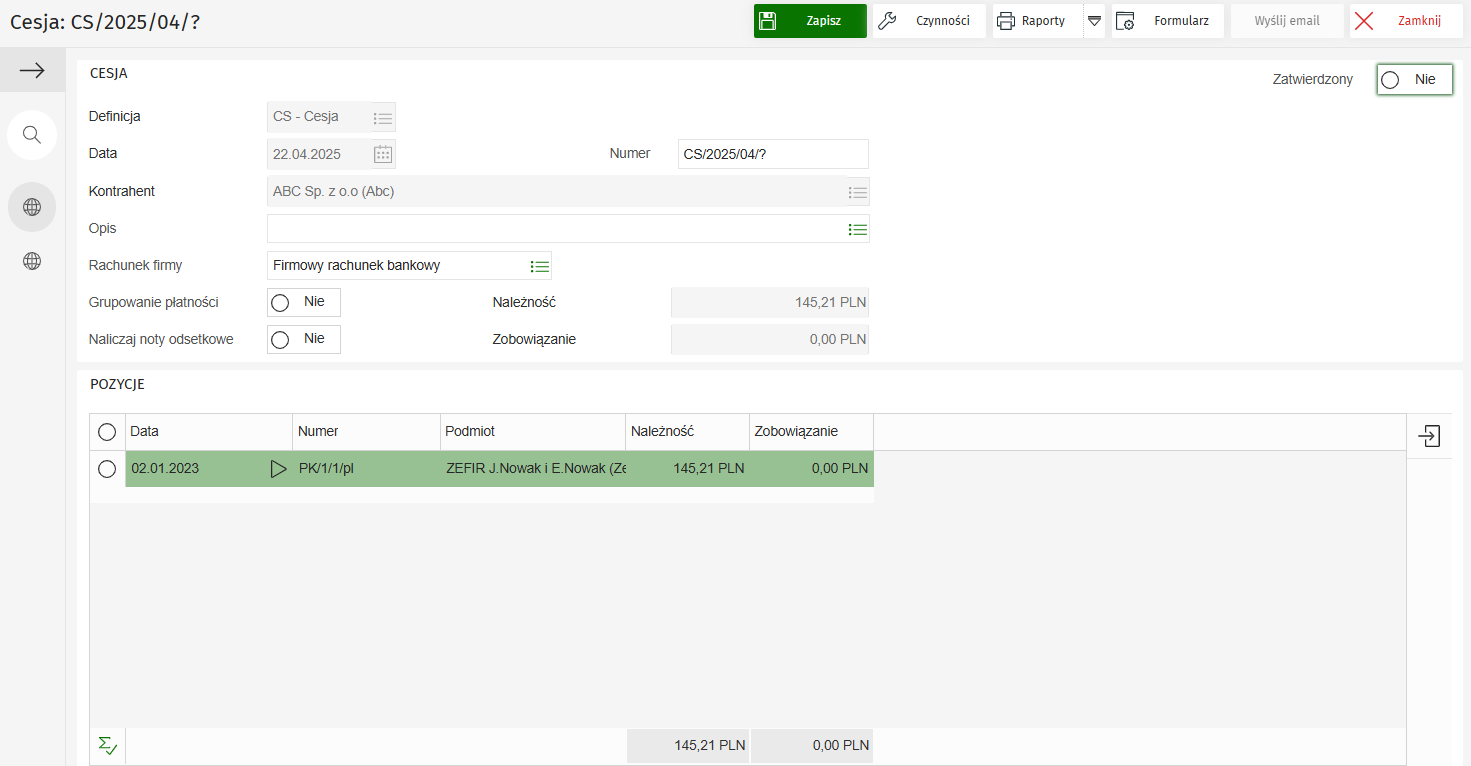Open the Rachunek firmy list
Viewport: 1471px width, 766px height.
pos(540,266)
